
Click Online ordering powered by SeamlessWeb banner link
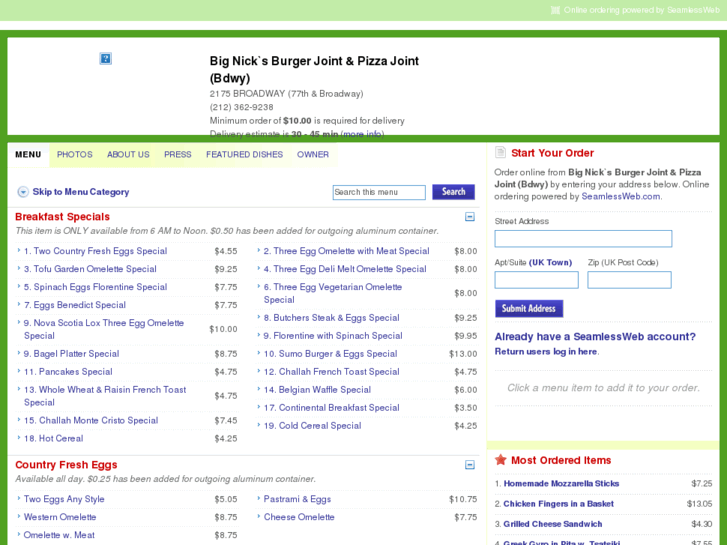642,10
